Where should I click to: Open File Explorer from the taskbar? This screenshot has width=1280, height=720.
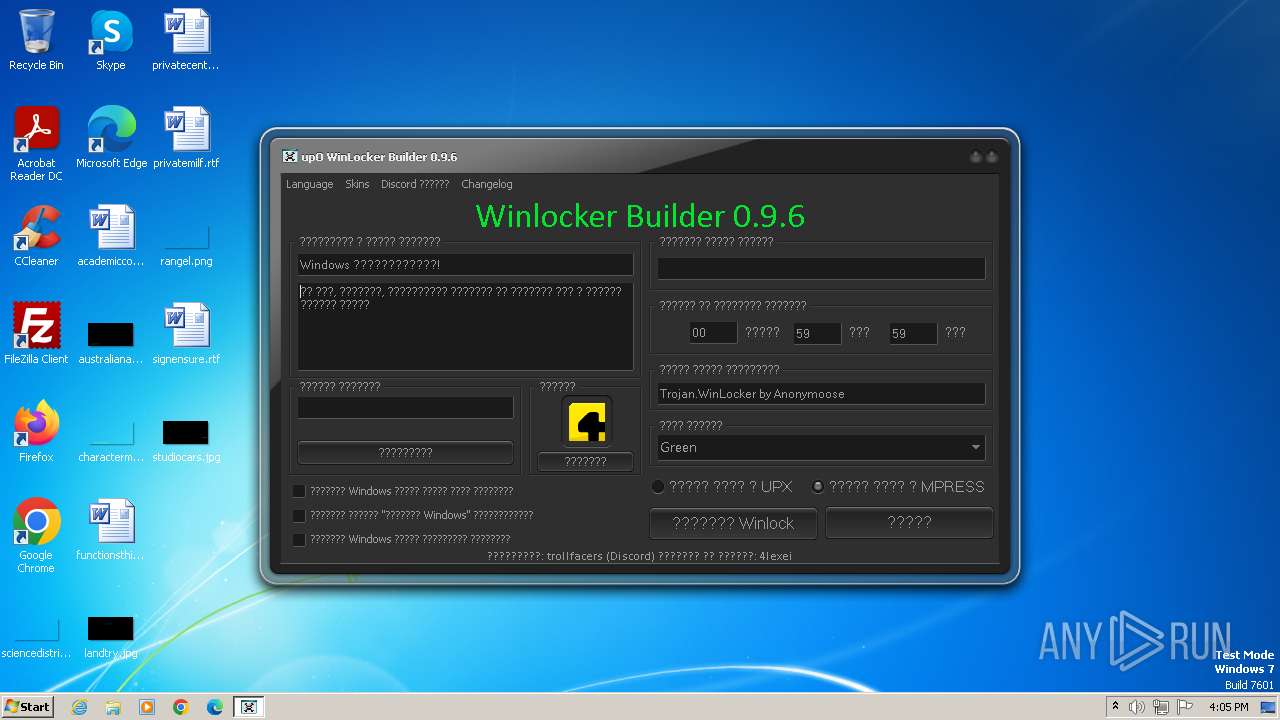pyautogui.click(x=113, y=707)
